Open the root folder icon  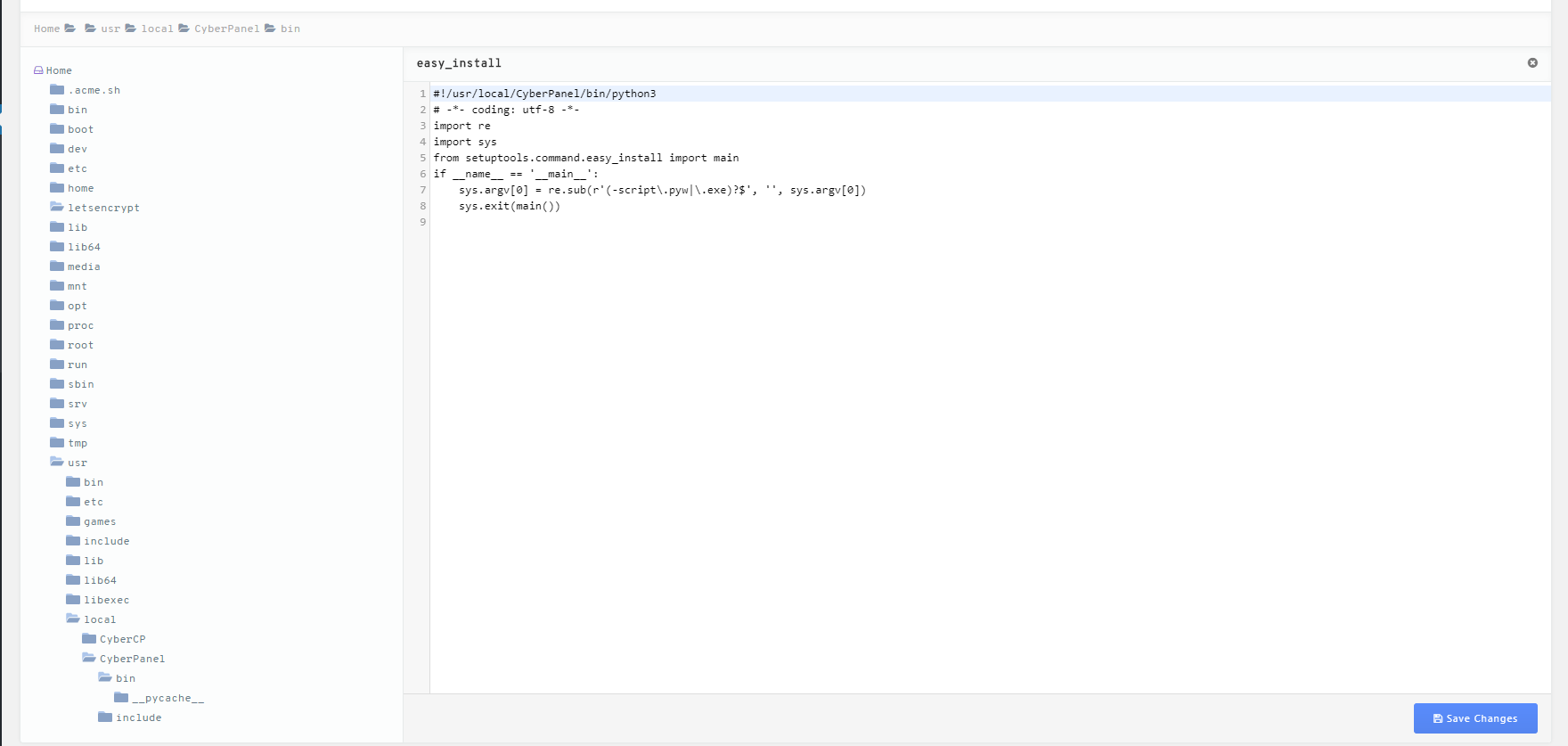point(57,344)
